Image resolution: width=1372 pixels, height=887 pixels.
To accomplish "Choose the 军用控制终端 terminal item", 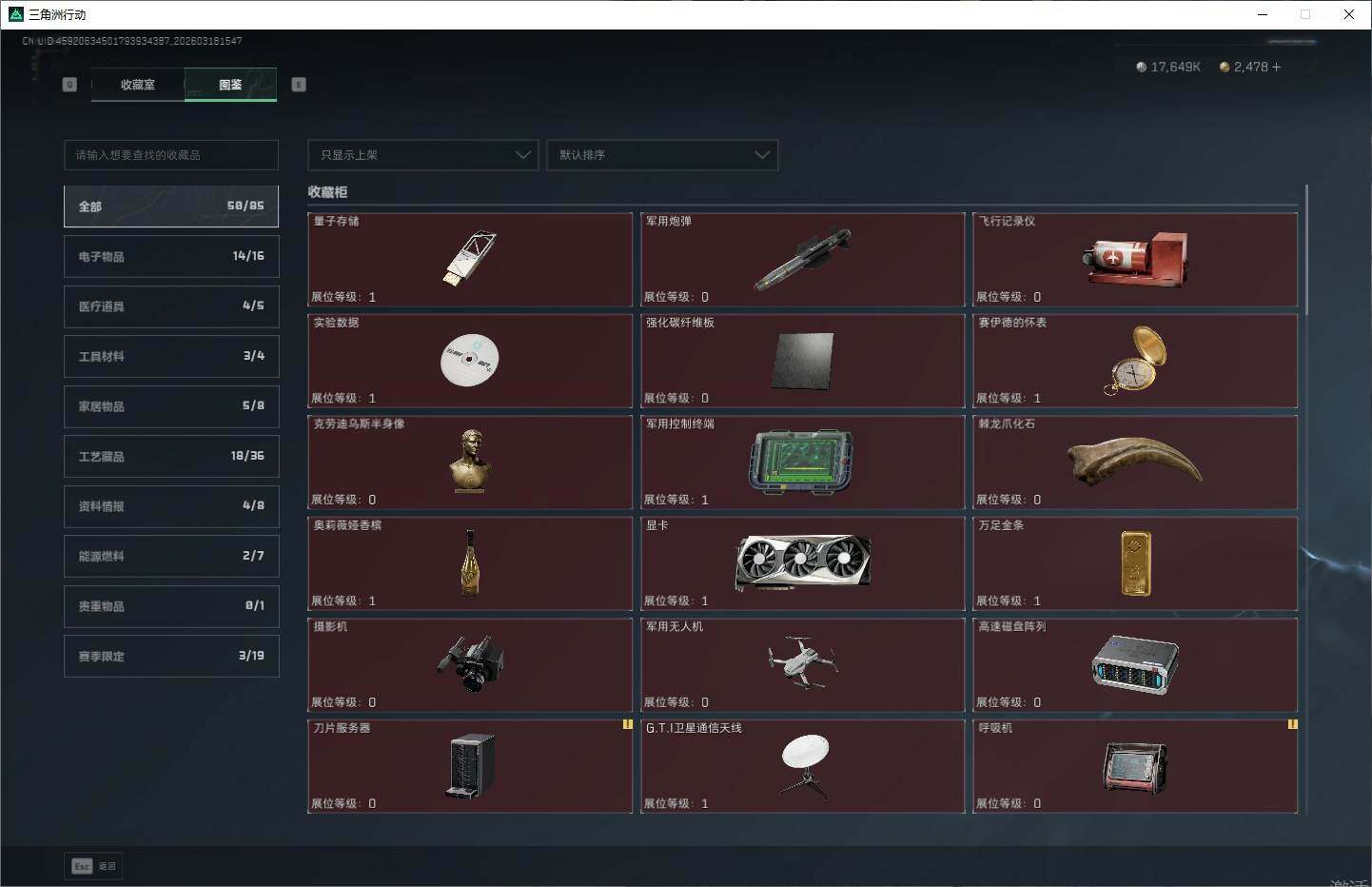I will pyautogui.click(x=802, y=461).
